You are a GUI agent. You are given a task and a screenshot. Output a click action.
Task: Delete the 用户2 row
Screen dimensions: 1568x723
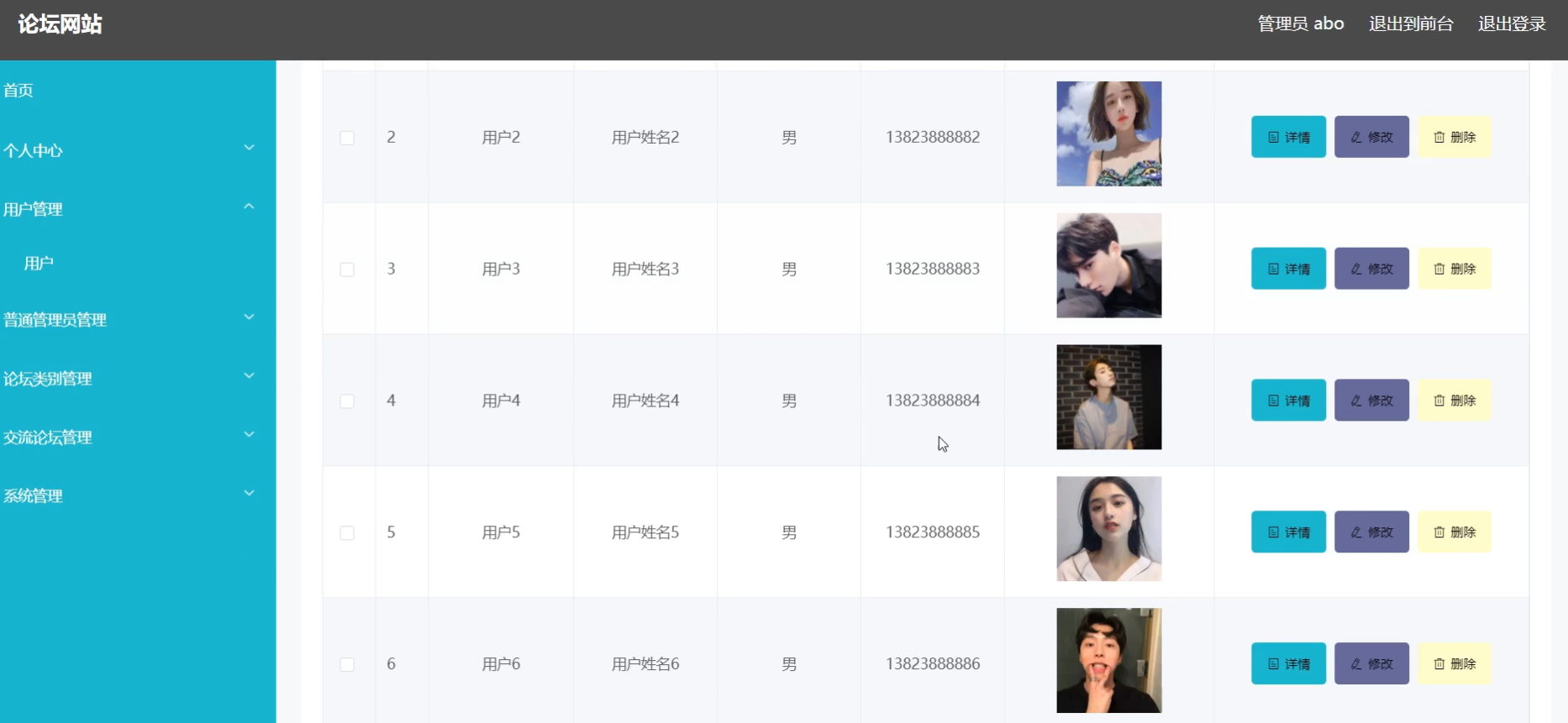1455,137
